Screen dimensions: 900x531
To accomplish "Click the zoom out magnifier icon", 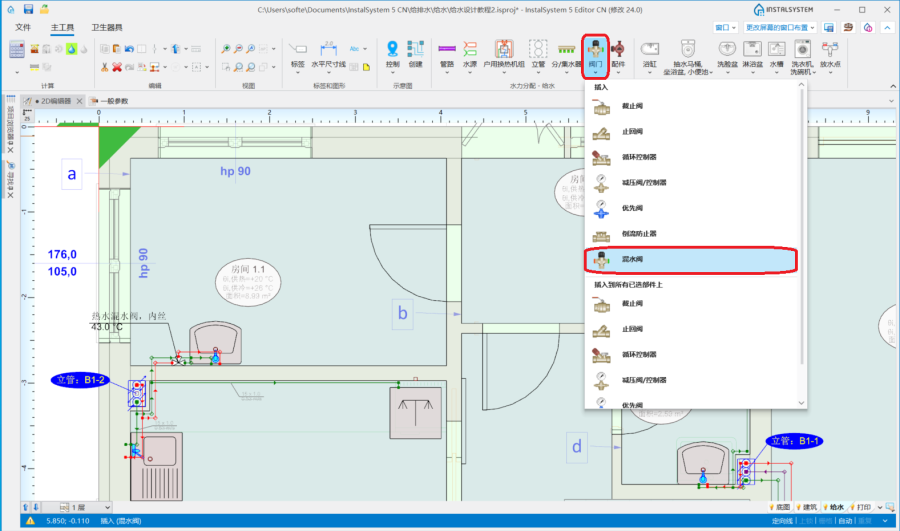I will (x=238, y=49).
